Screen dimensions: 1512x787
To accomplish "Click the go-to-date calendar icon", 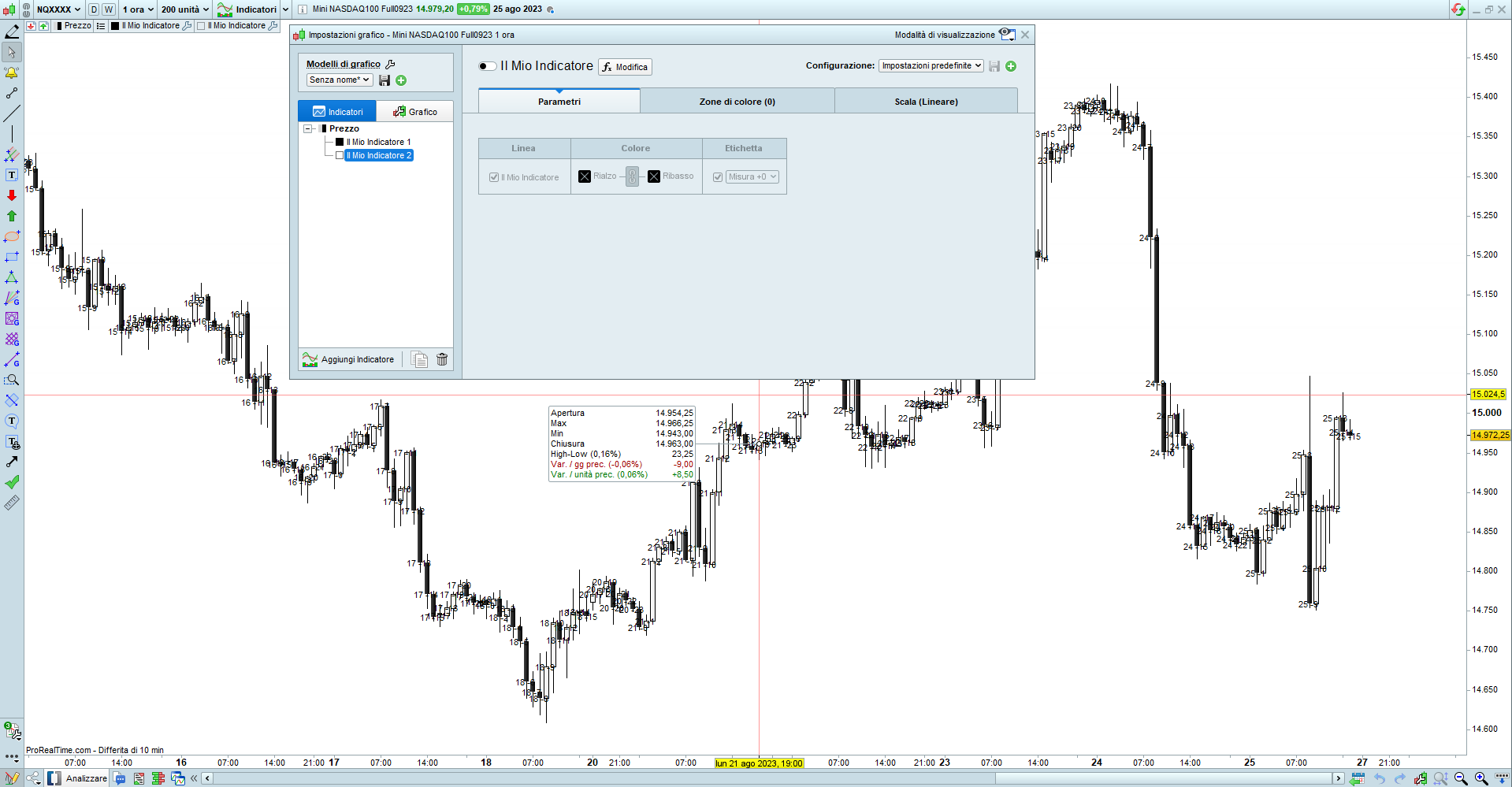I will tap(1357, 778).
